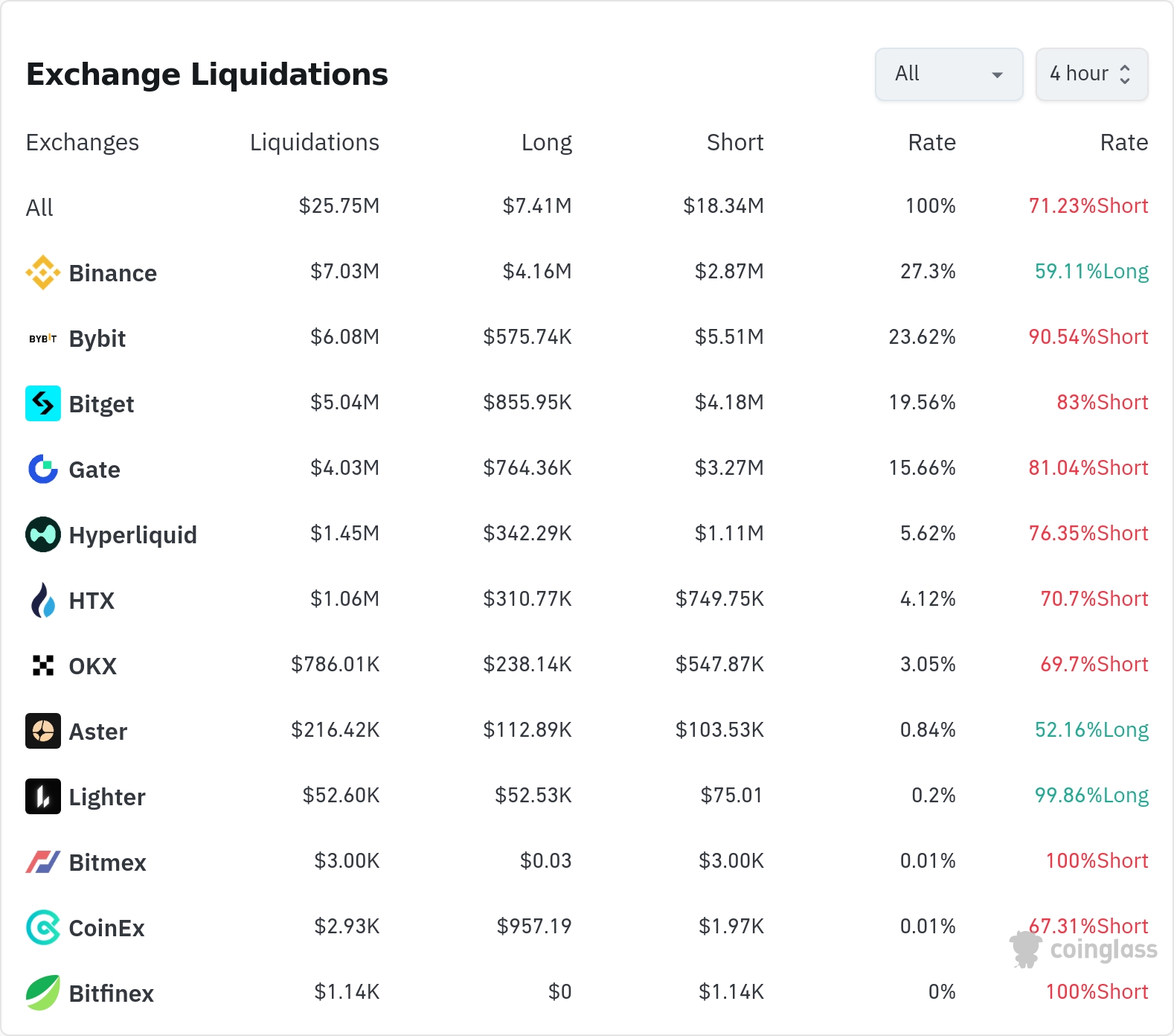Open the 4 hour timeframe selector

click(1091, 74)
